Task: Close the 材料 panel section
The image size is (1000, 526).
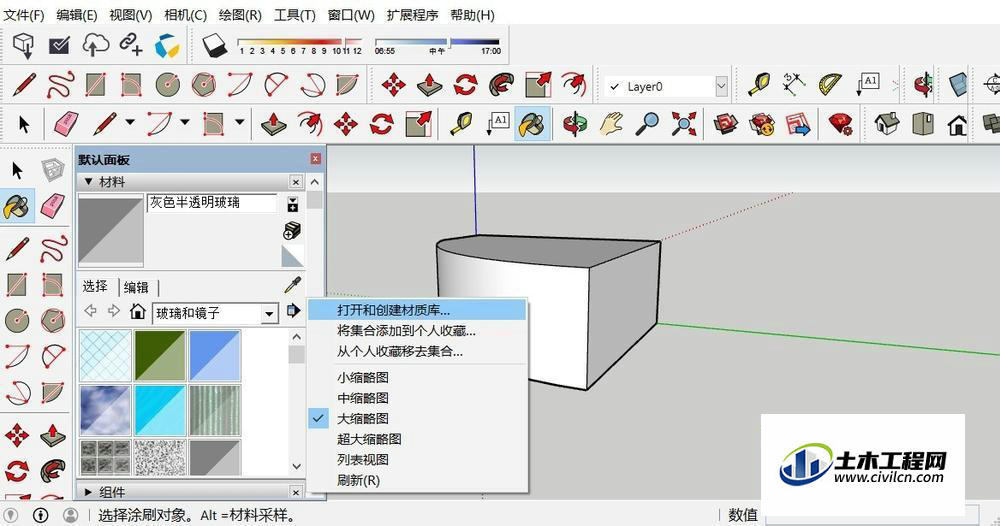Action: pyautogui.click(x=296, y=182)
